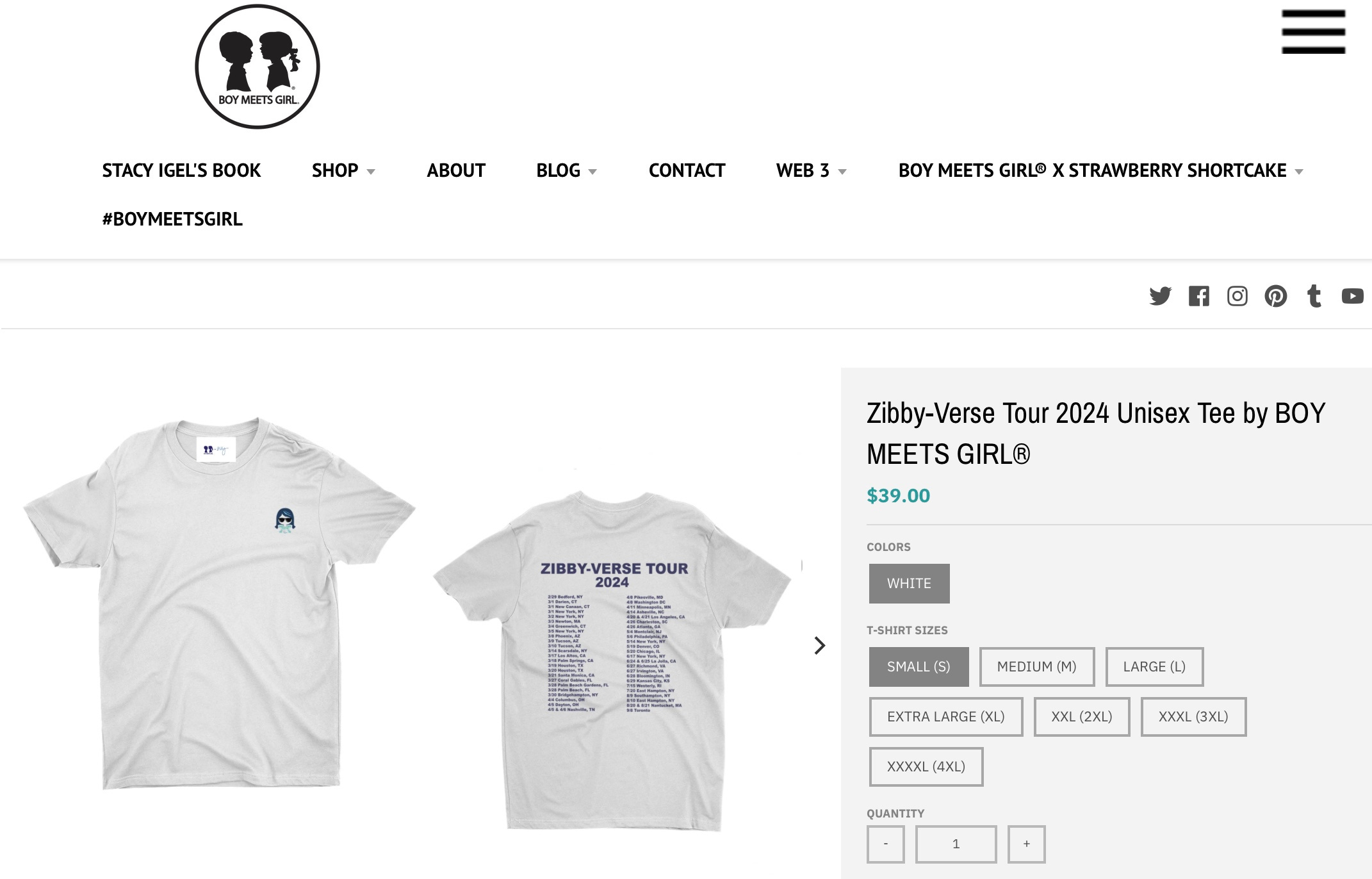This screenshot has height=879, width=1372.
Task: Visit the Twitter profile icon
Action: pyautogui.click(x=1160, y=296)
